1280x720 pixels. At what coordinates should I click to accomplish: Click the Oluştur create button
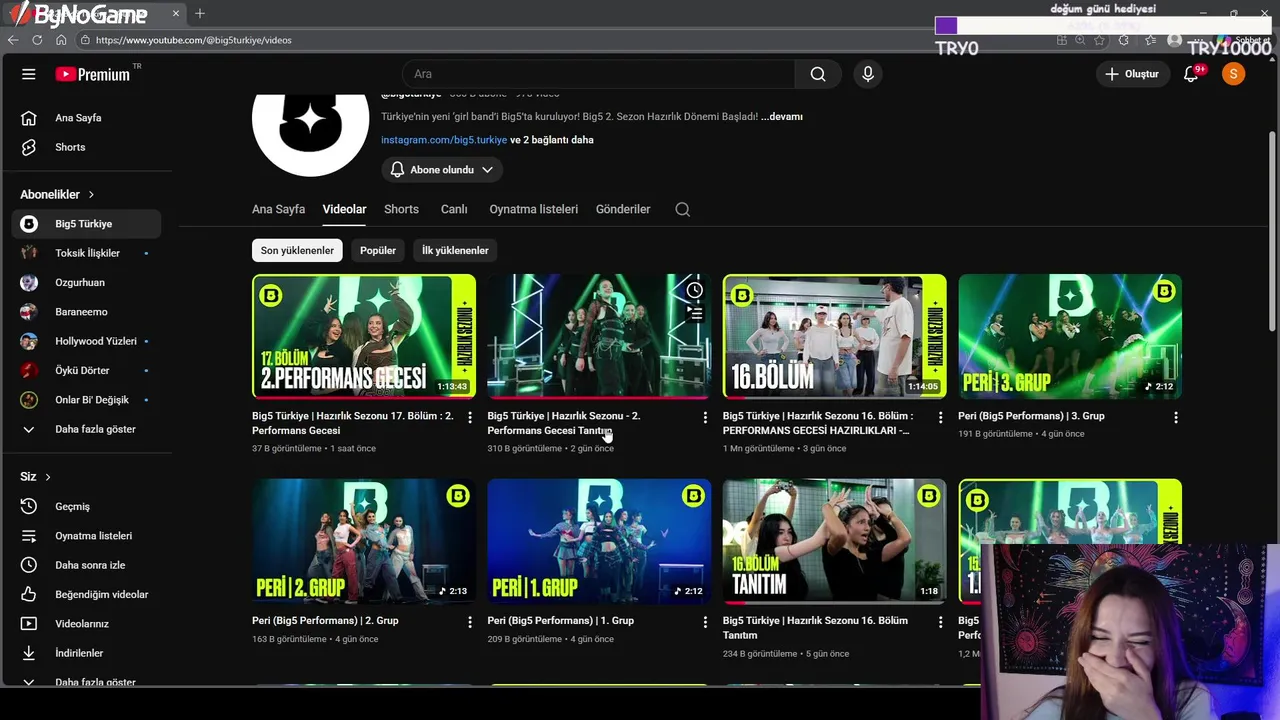tap(1132, 74)
